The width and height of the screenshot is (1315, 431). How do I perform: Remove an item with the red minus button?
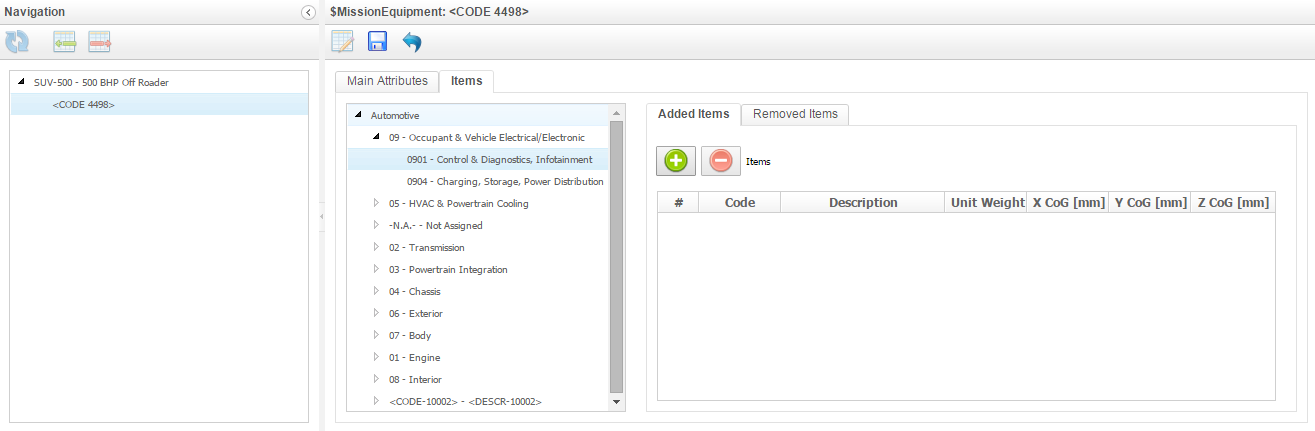720,160
